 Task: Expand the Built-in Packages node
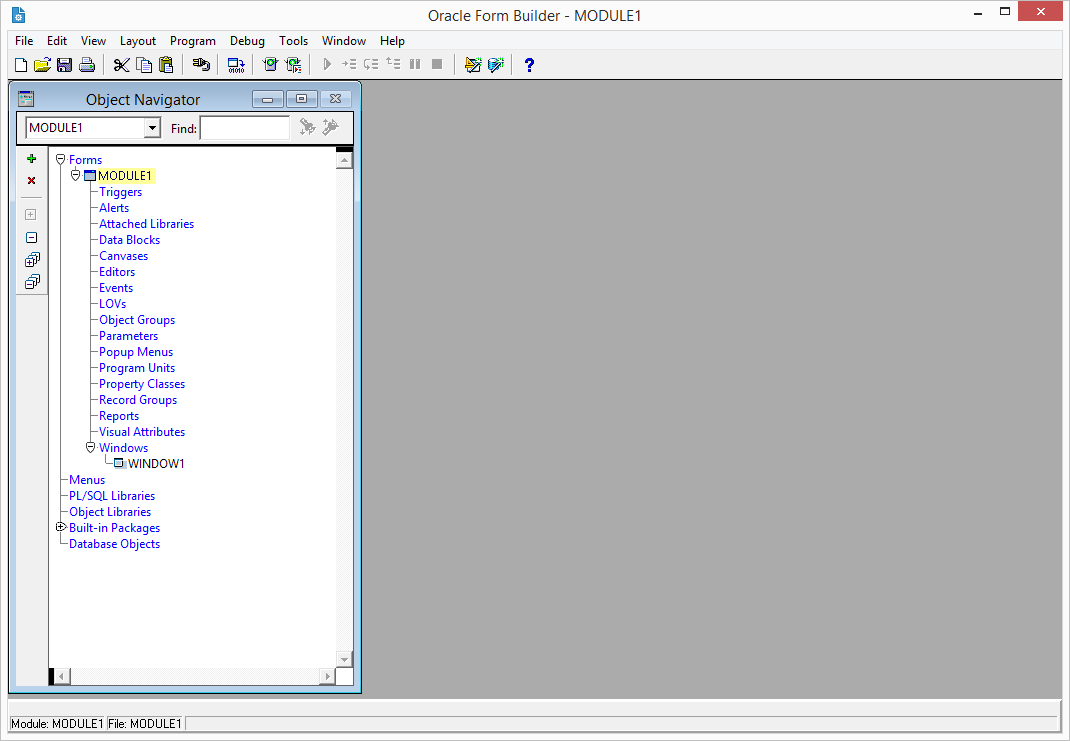pyautogui.click(x=61, y=527)
